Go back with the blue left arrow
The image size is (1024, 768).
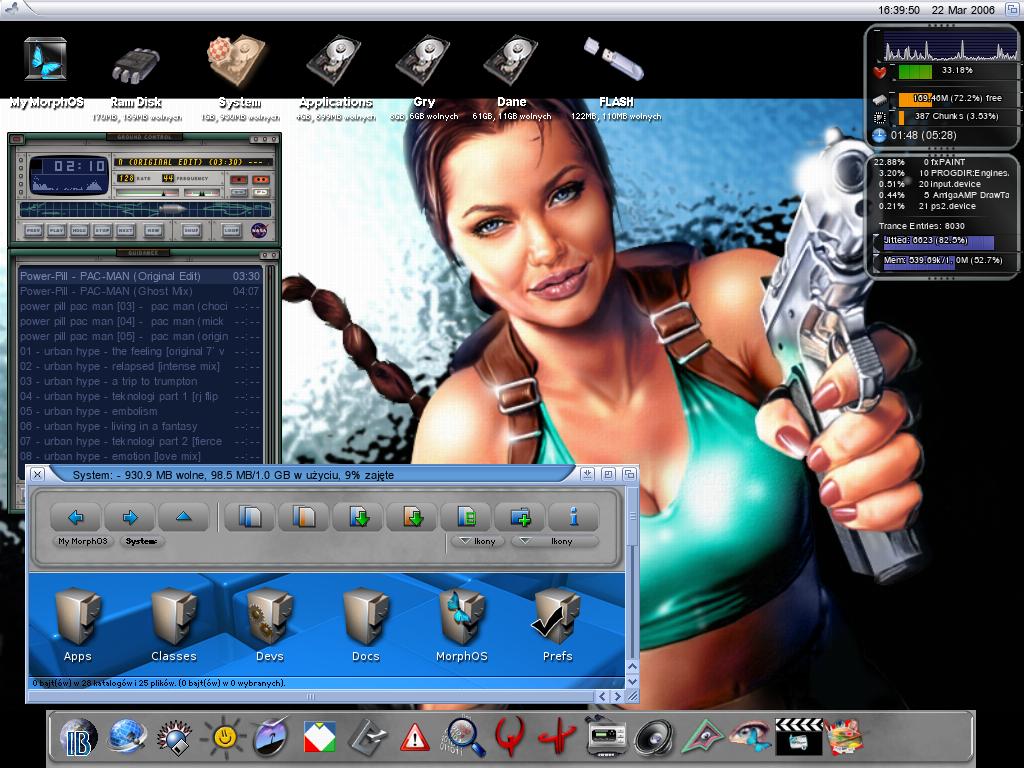pyautogui.click(x=76, y=517)
